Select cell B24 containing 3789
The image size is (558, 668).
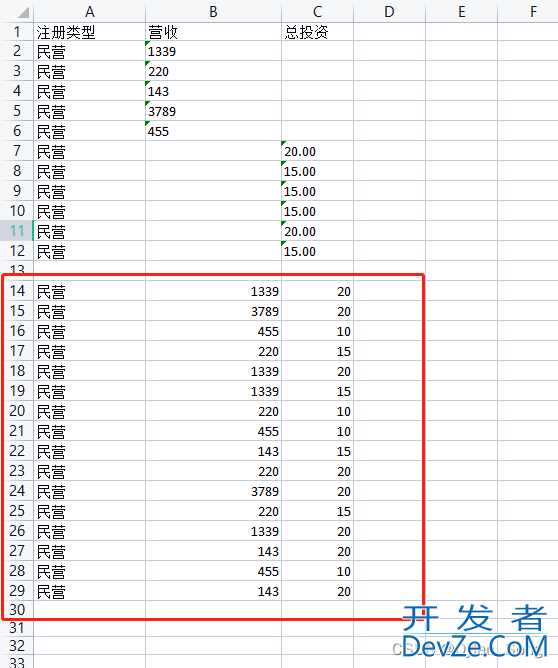click(213, 491)
